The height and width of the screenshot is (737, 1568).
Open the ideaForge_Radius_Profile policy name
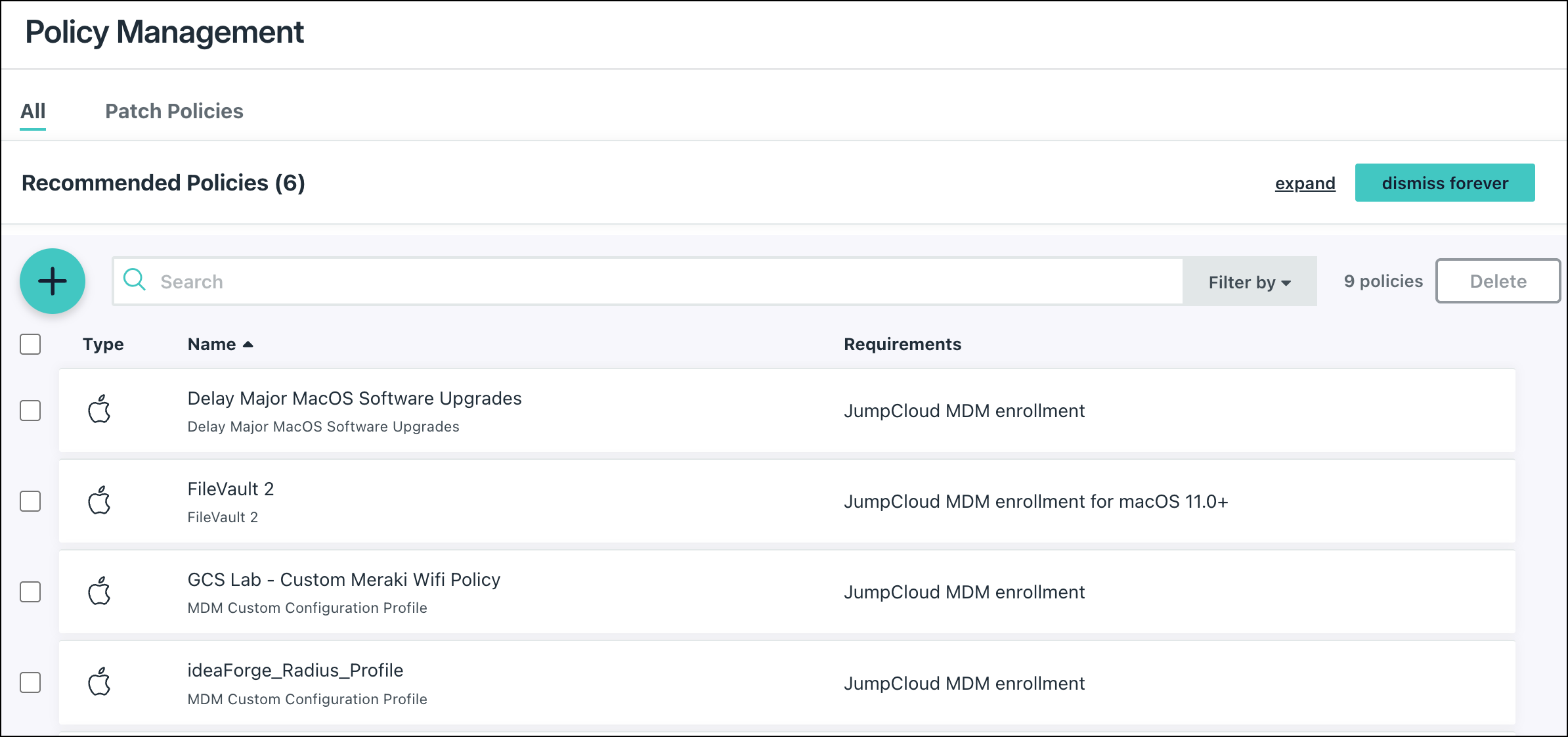[x=295, y=670]
